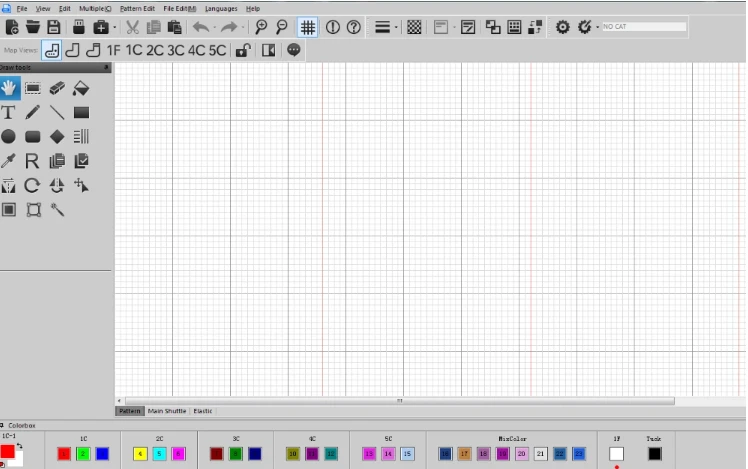Pick yellow color swatch number 4
Image resolution: width=748 pixels, height=469 pixels.
click(x=140, y=454)
